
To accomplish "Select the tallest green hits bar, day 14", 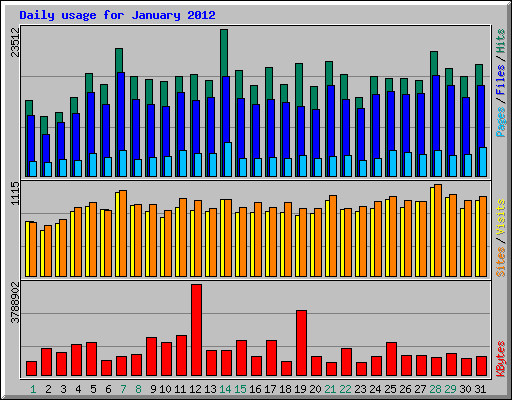I will click(224, 53).
